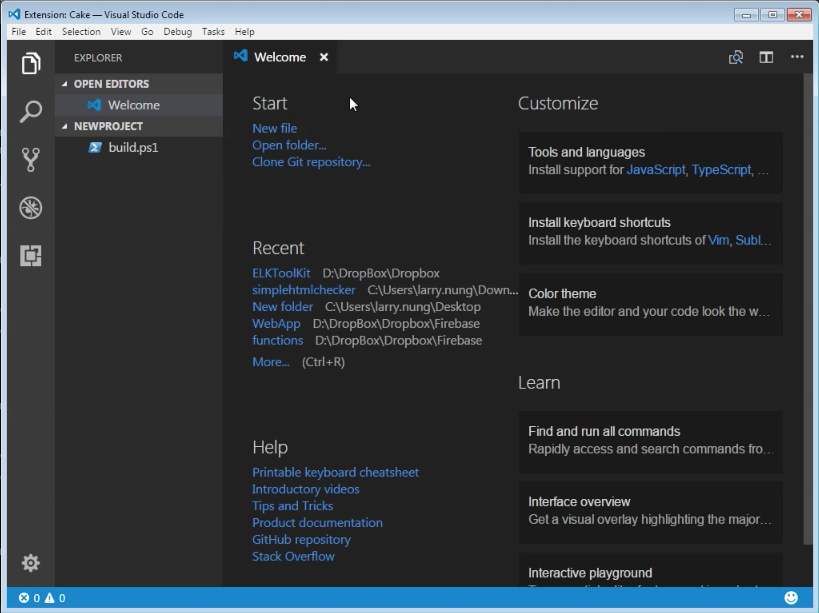This screenshot has width=819, height=613.
Task: Open the Debug view in activity bar
Action: (31, 208)
